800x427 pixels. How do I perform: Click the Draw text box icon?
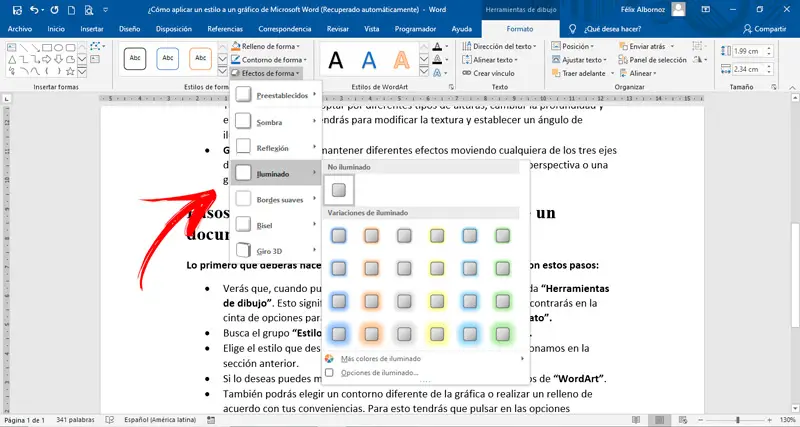pyautogui.click(x=95, y=59)
